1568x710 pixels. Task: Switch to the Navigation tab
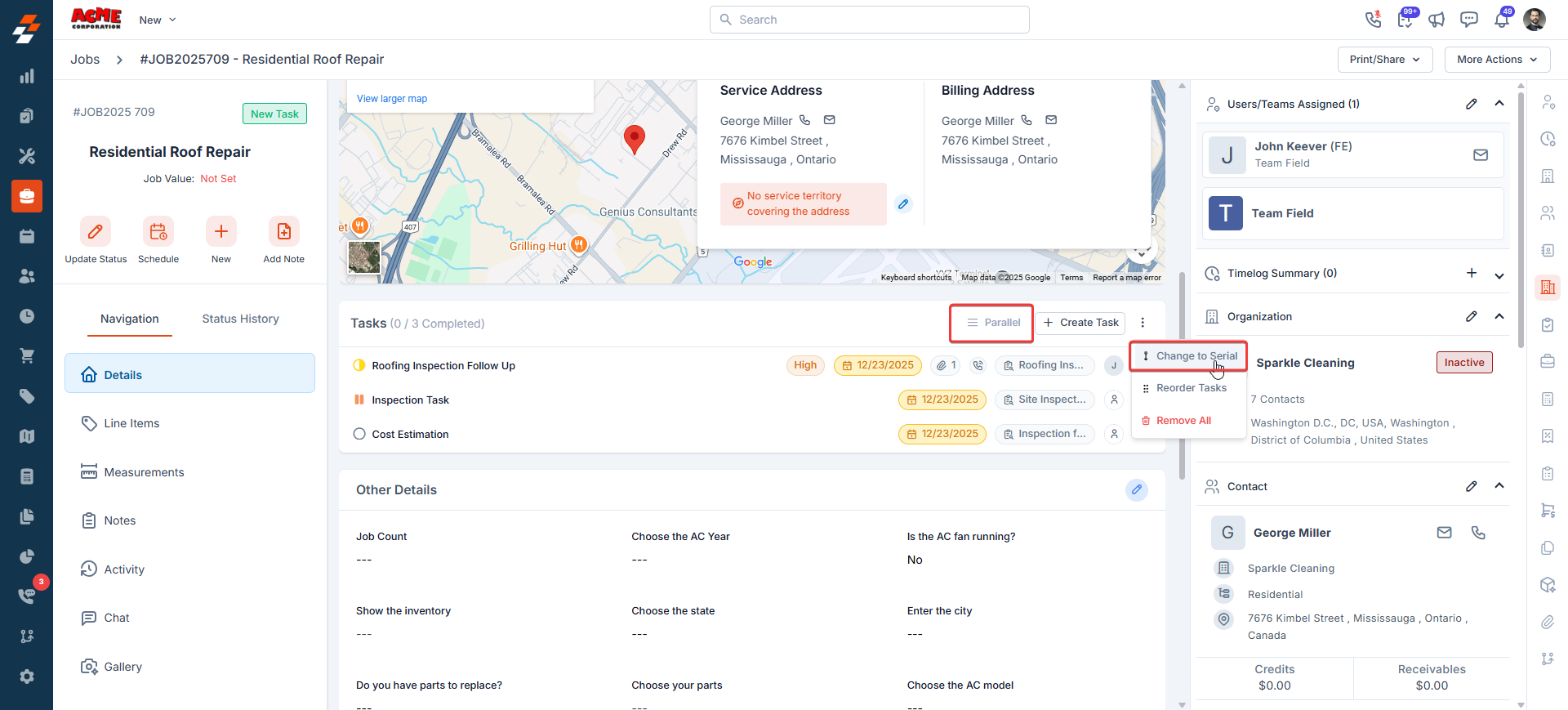point(130,319)
